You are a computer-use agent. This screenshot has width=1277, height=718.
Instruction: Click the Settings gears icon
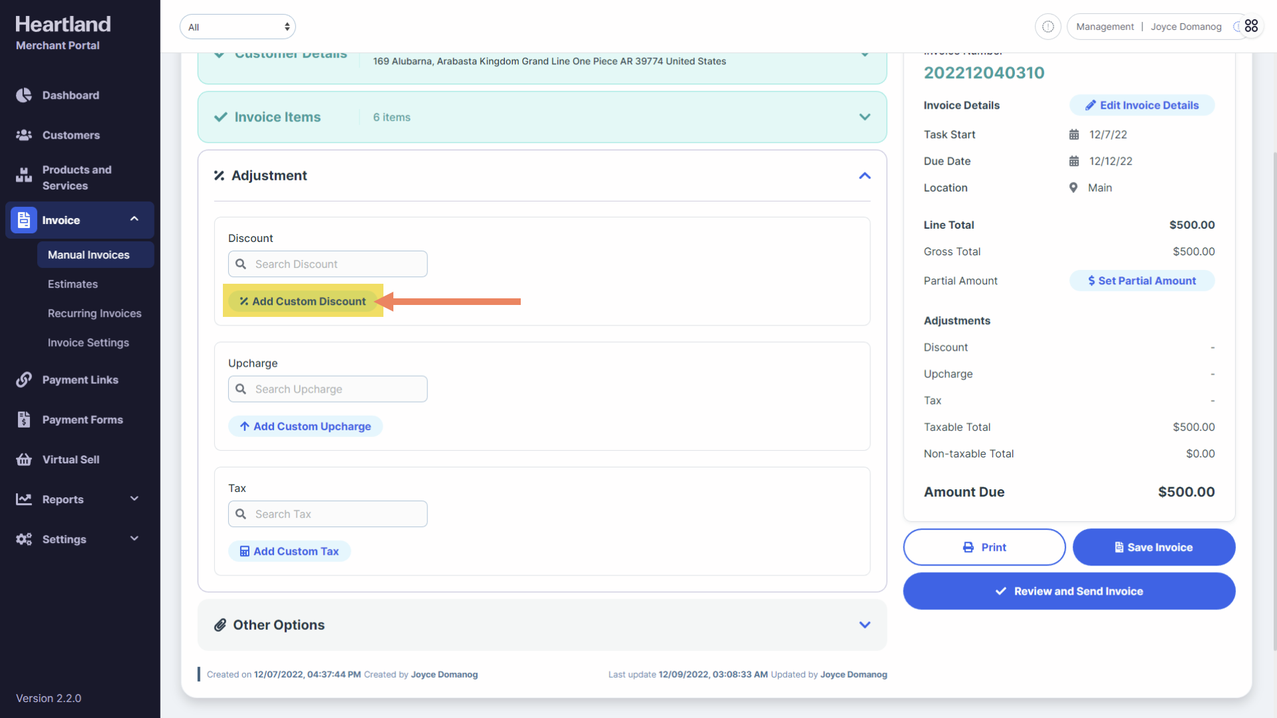(x=24, y=539)
